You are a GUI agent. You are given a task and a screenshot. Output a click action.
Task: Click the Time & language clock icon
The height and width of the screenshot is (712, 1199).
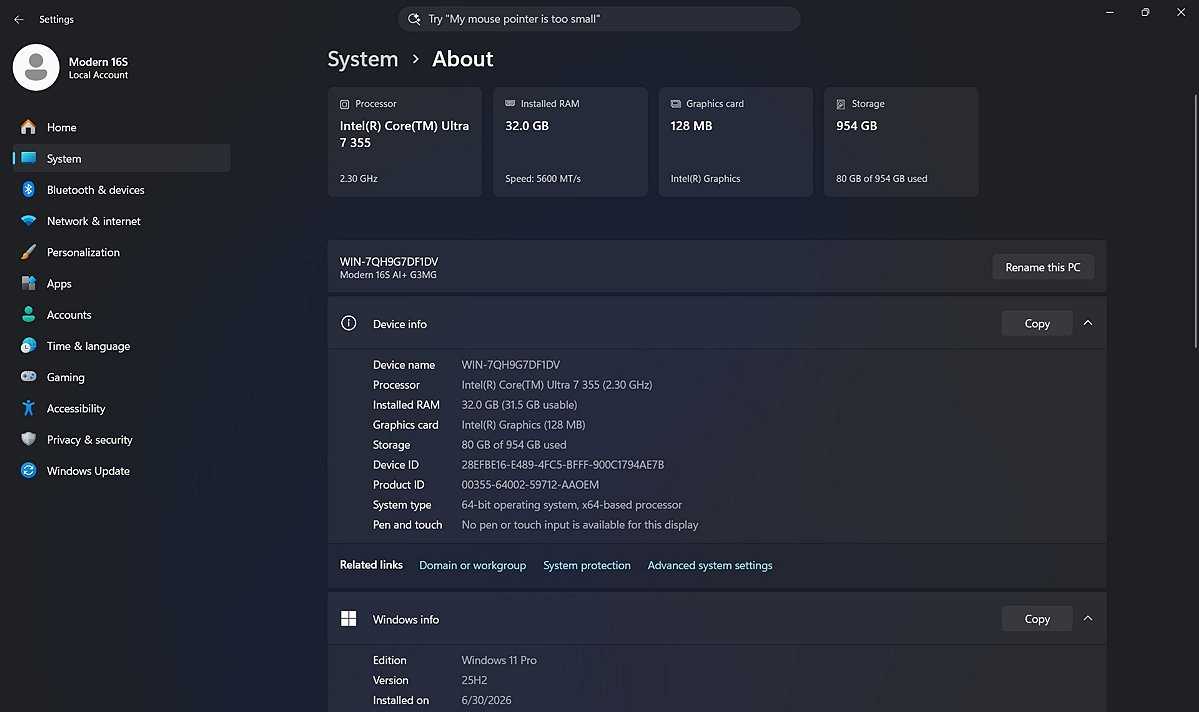point(28,346)
